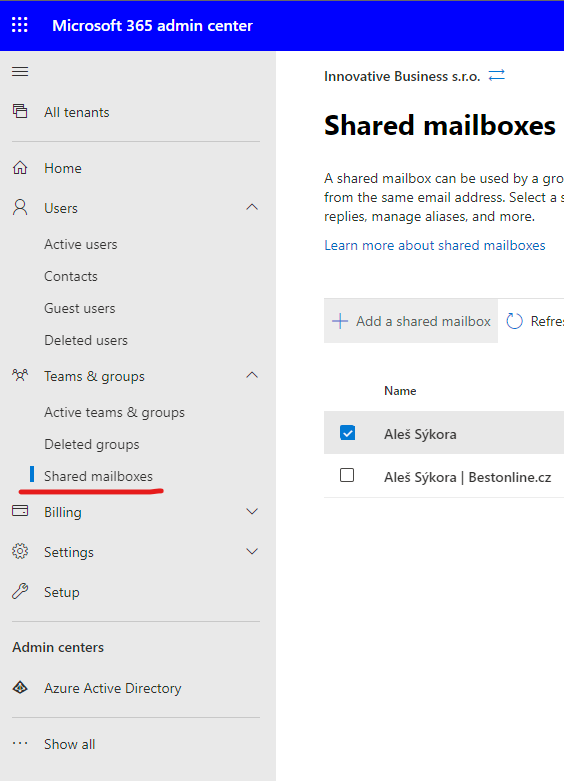Screen dimensions: 564x781
Task: Click the Settings label in navigation
Action: (x=69, y=552)
